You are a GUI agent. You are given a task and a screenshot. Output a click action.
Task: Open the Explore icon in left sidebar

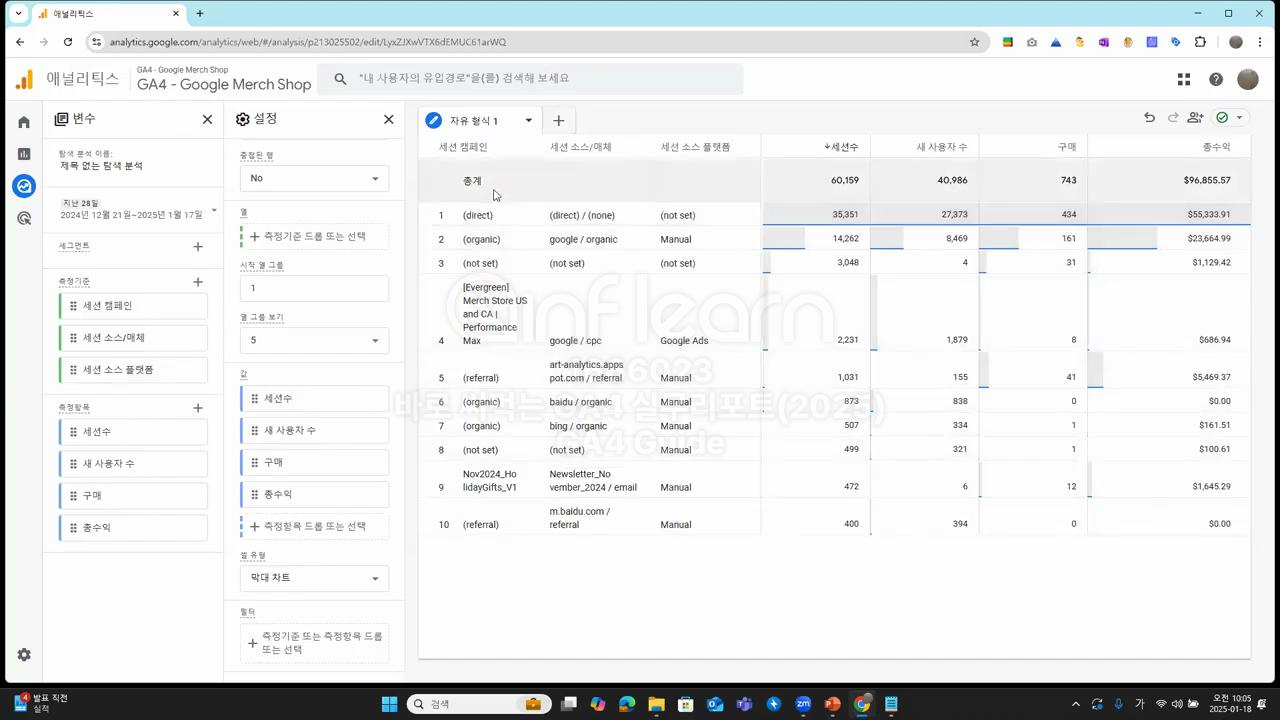[x=24, y=186]
